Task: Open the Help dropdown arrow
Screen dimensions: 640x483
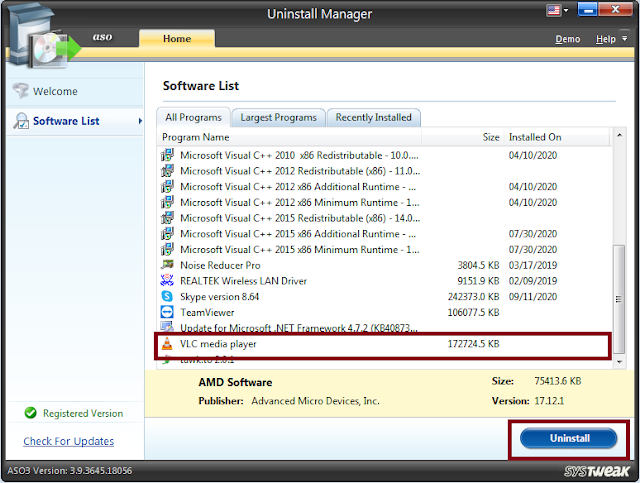Action: (624, 39)
